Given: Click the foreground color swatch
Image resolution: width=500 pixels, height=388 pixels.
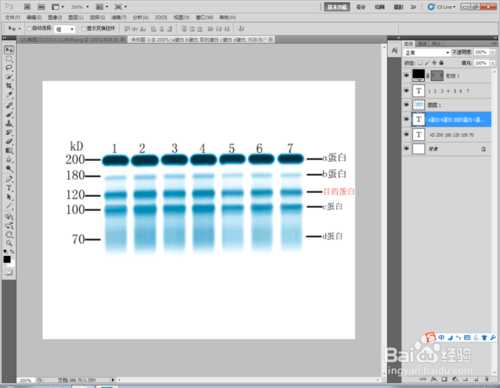Looking at the screenshot, I should coord(7,259).
